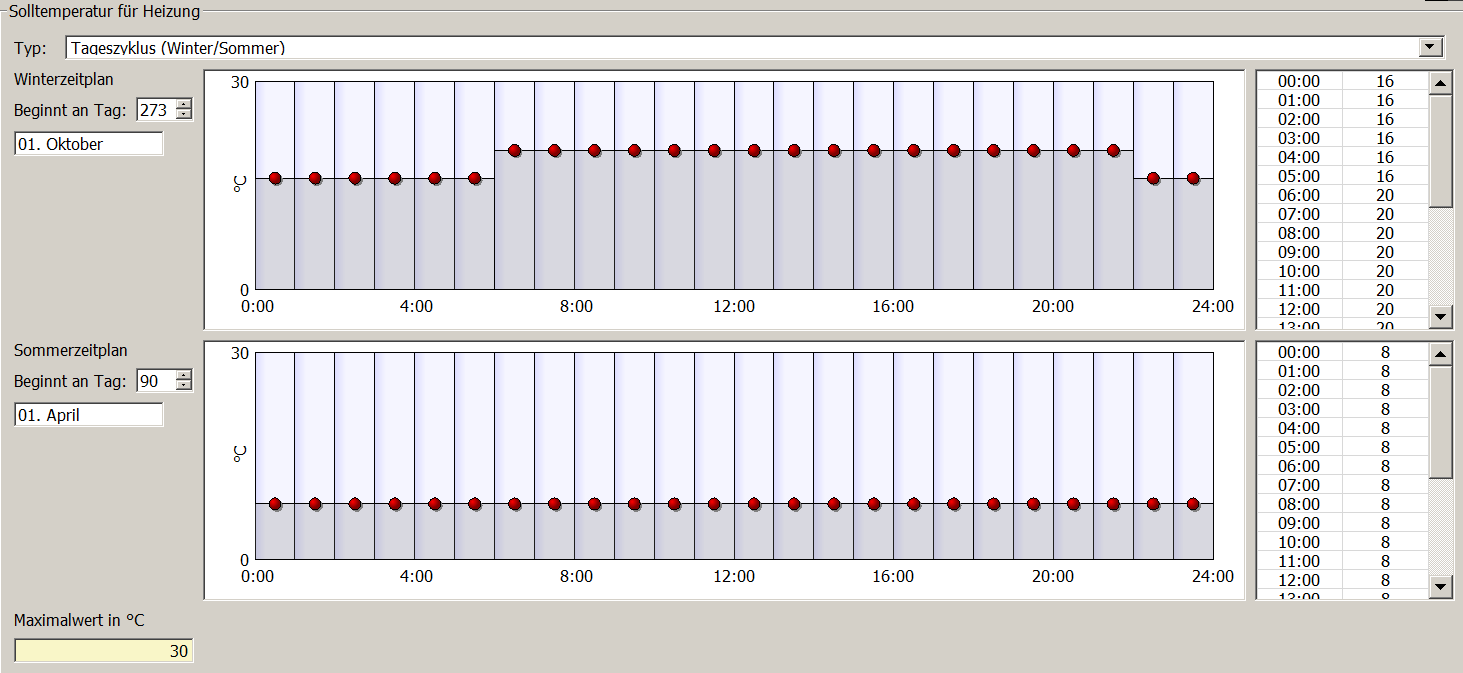Select the winter chart point for 23:00–24:00
This screenshot has width=1463, height=673.
[1193, 178]
